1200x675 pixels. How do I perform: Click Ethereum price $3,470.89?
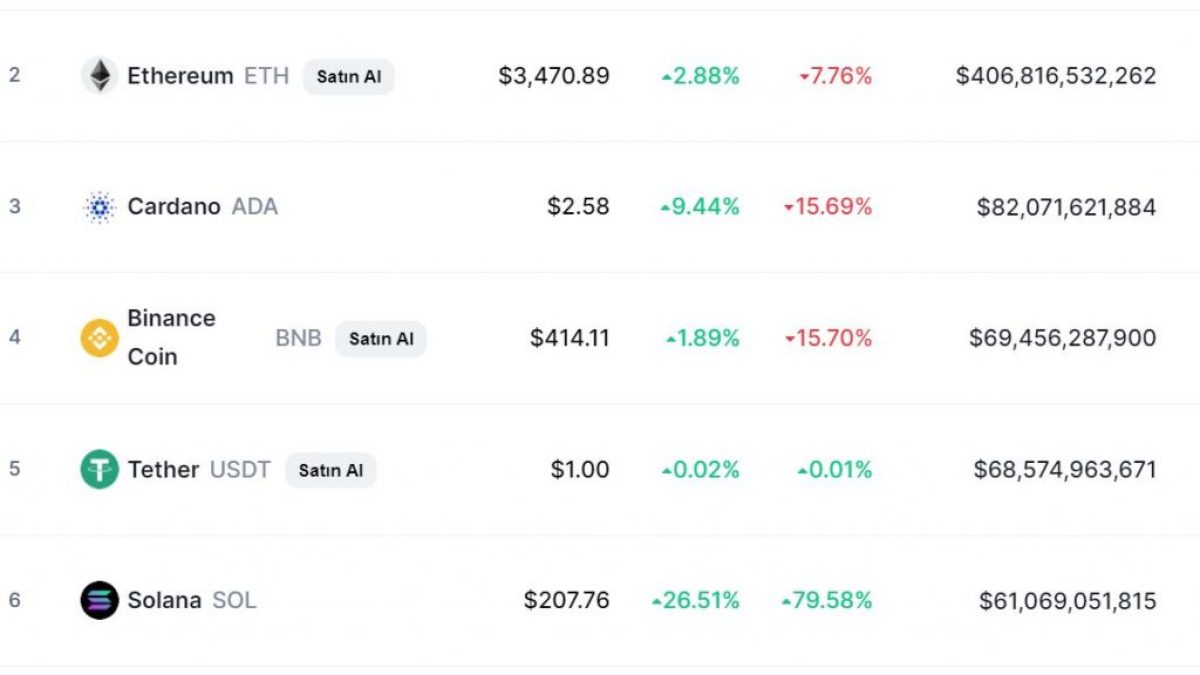554,76
